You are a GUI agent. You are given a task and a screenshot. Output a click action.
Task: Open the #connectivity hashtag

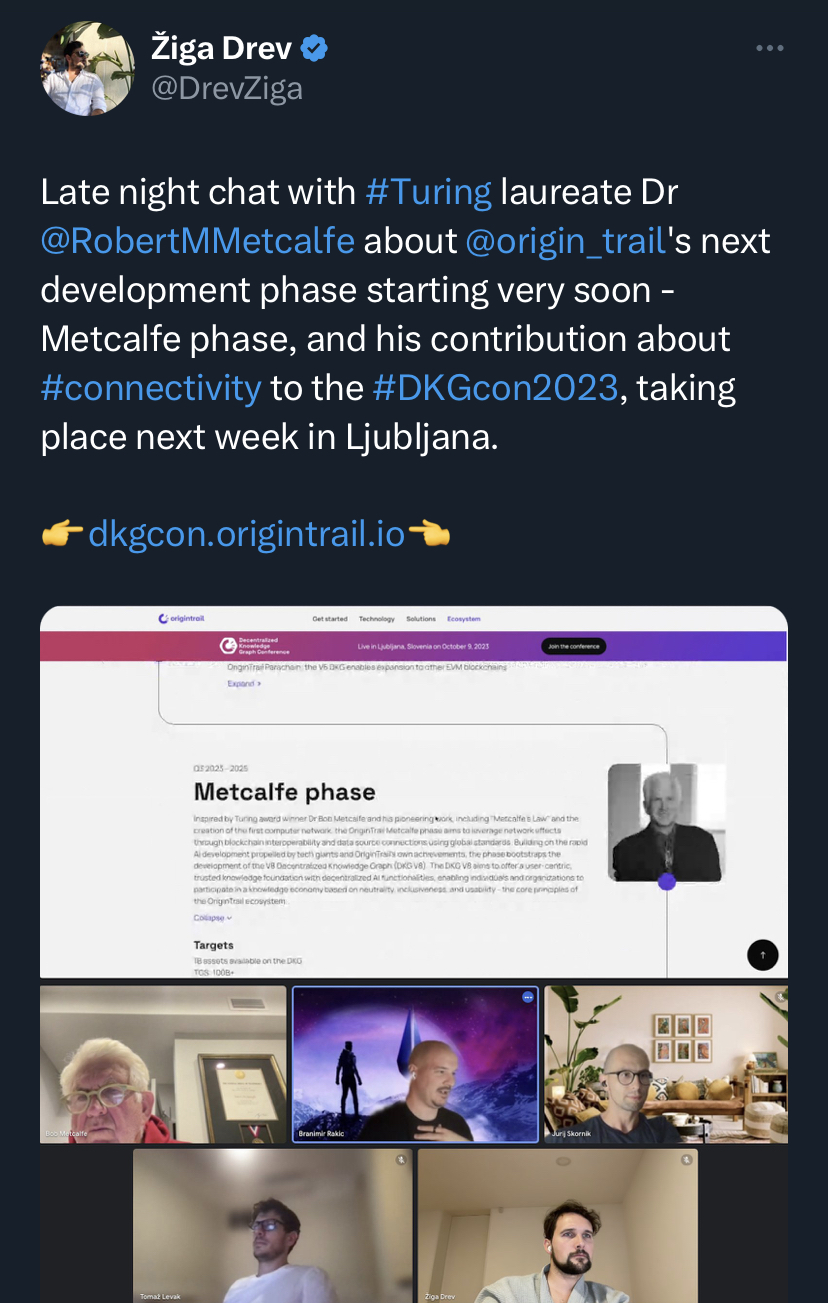pyautogui.click(x=151, y=387)
